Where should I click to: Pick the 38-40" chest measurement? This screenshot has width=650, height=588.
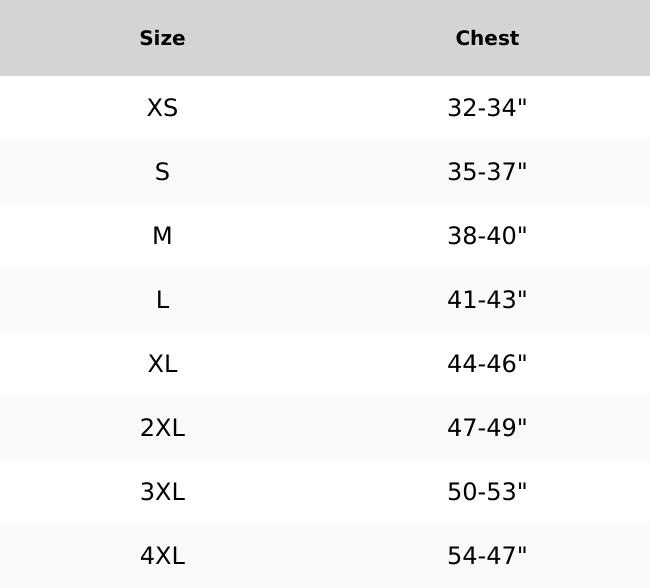[487, 236]
